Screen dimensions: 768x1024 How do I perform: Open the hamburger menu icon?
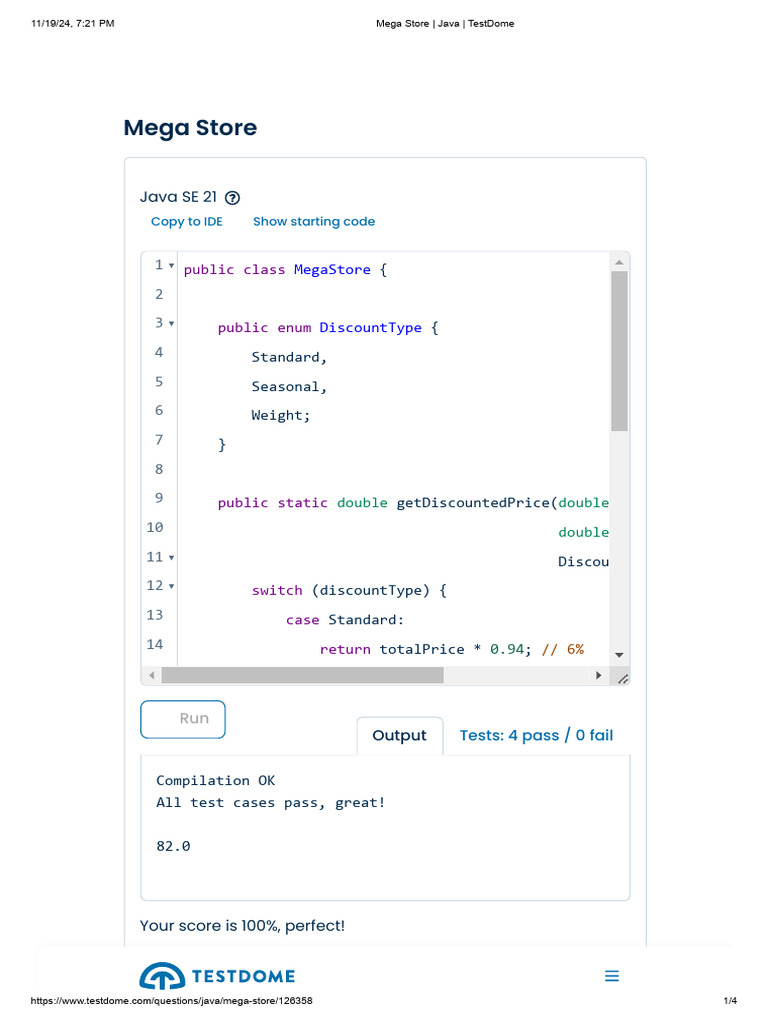tap(612, 976)
